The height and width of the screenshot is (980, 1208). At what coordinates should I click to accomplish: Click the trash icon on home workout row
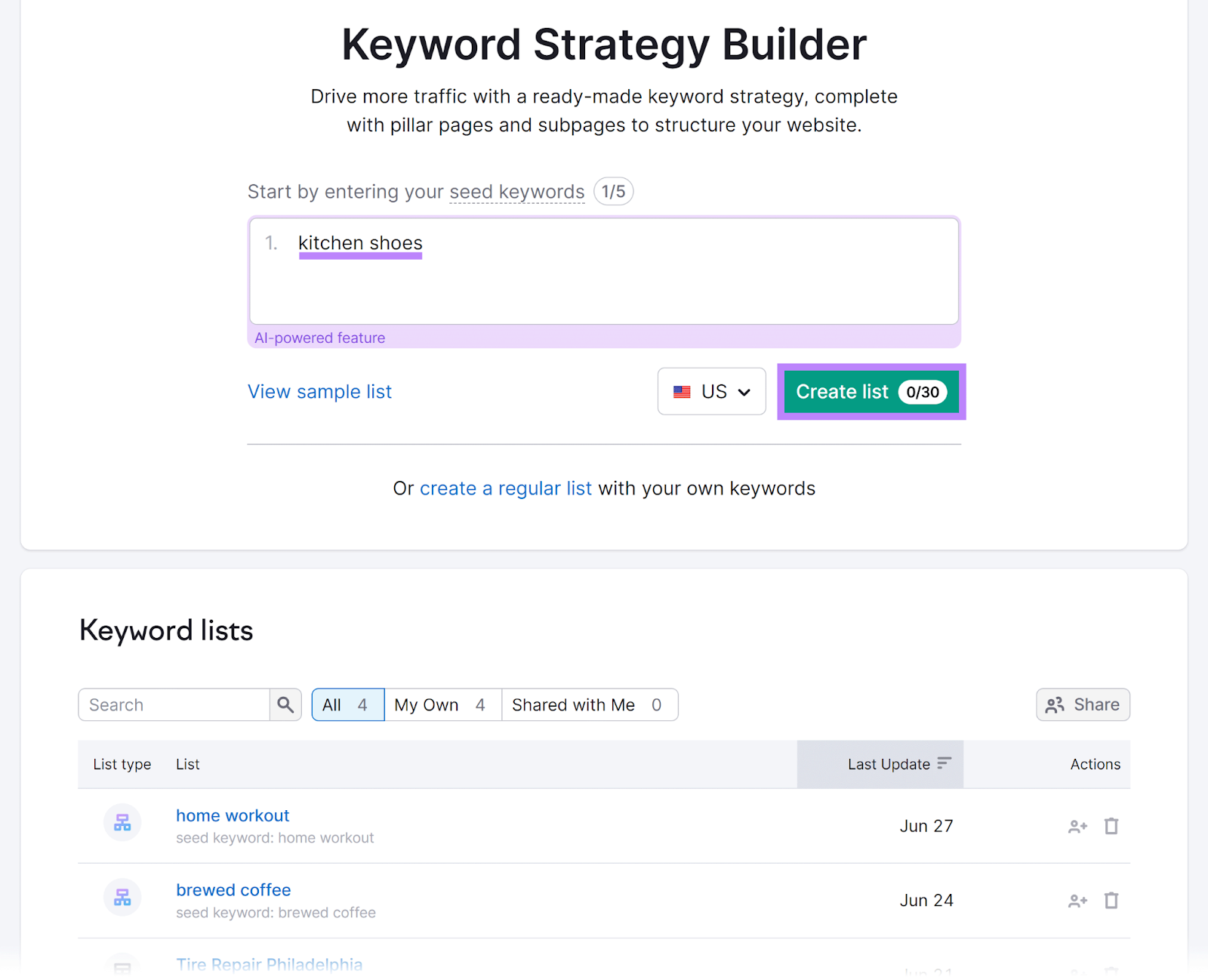[x=1111, y=826]
